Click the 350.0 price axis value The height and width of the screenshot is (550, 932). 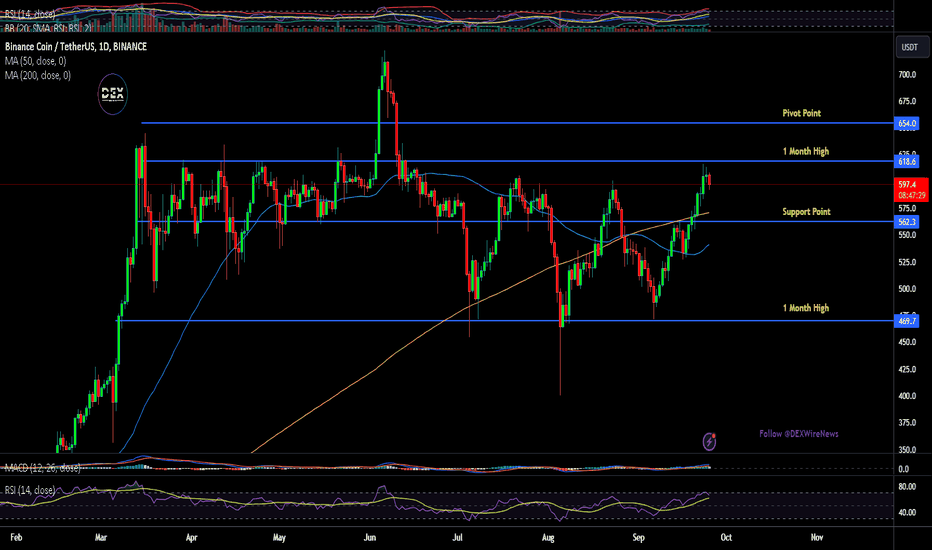[907, 450]
